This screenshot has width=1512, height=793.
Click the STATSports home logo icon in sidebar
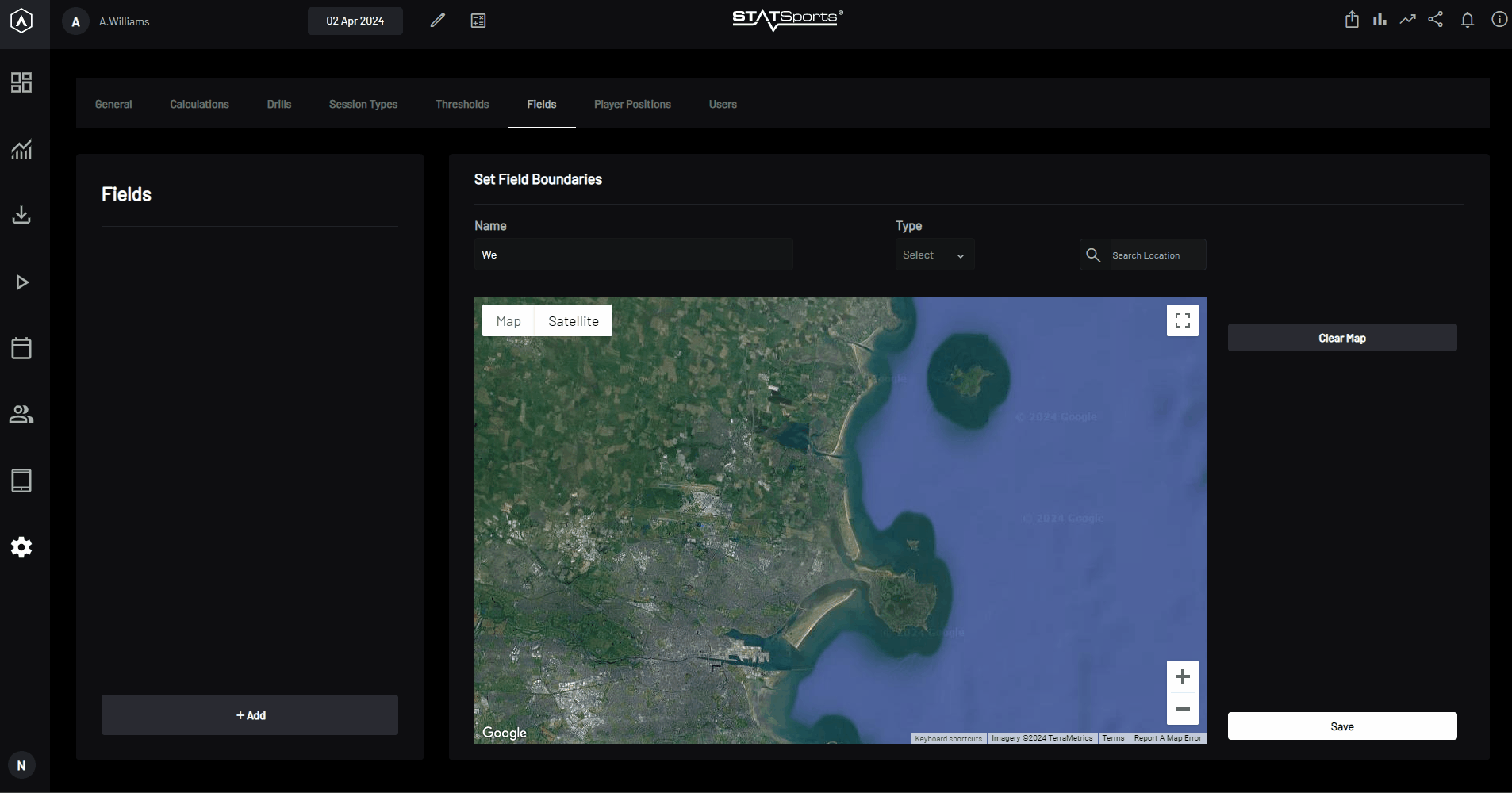(x=21, y=21)
